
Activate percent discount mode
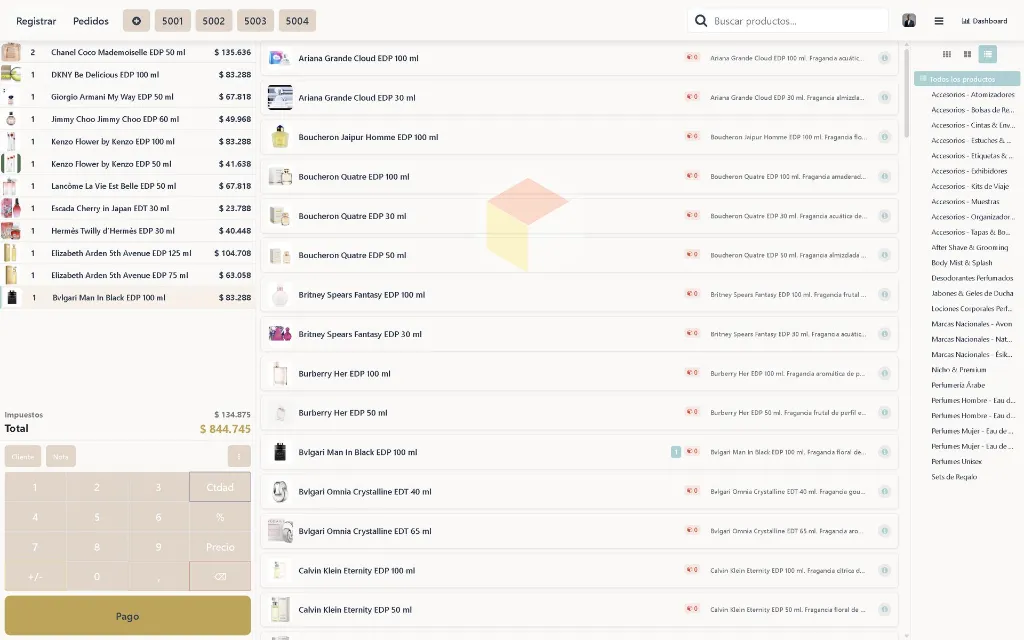(x=220, y=517)
